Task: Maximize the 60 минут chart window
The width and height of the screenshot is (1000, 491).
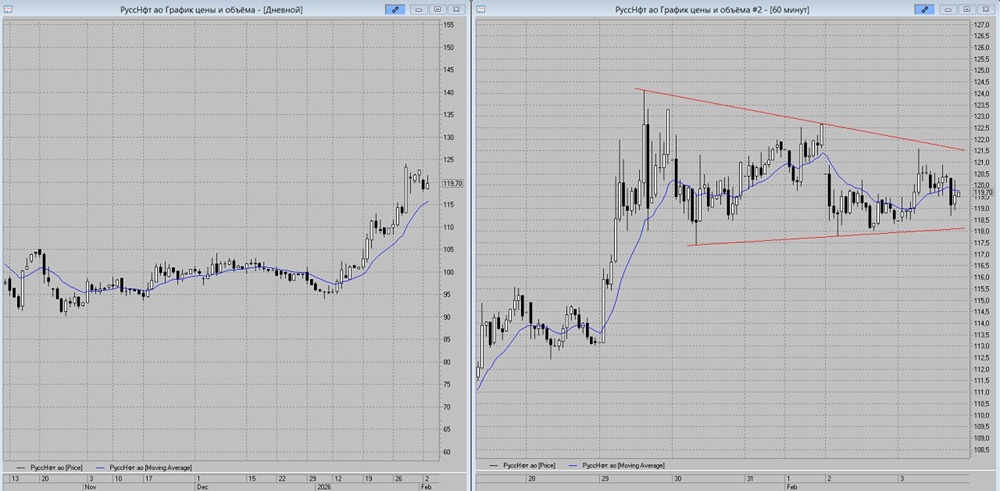Action: pos(967,10)
